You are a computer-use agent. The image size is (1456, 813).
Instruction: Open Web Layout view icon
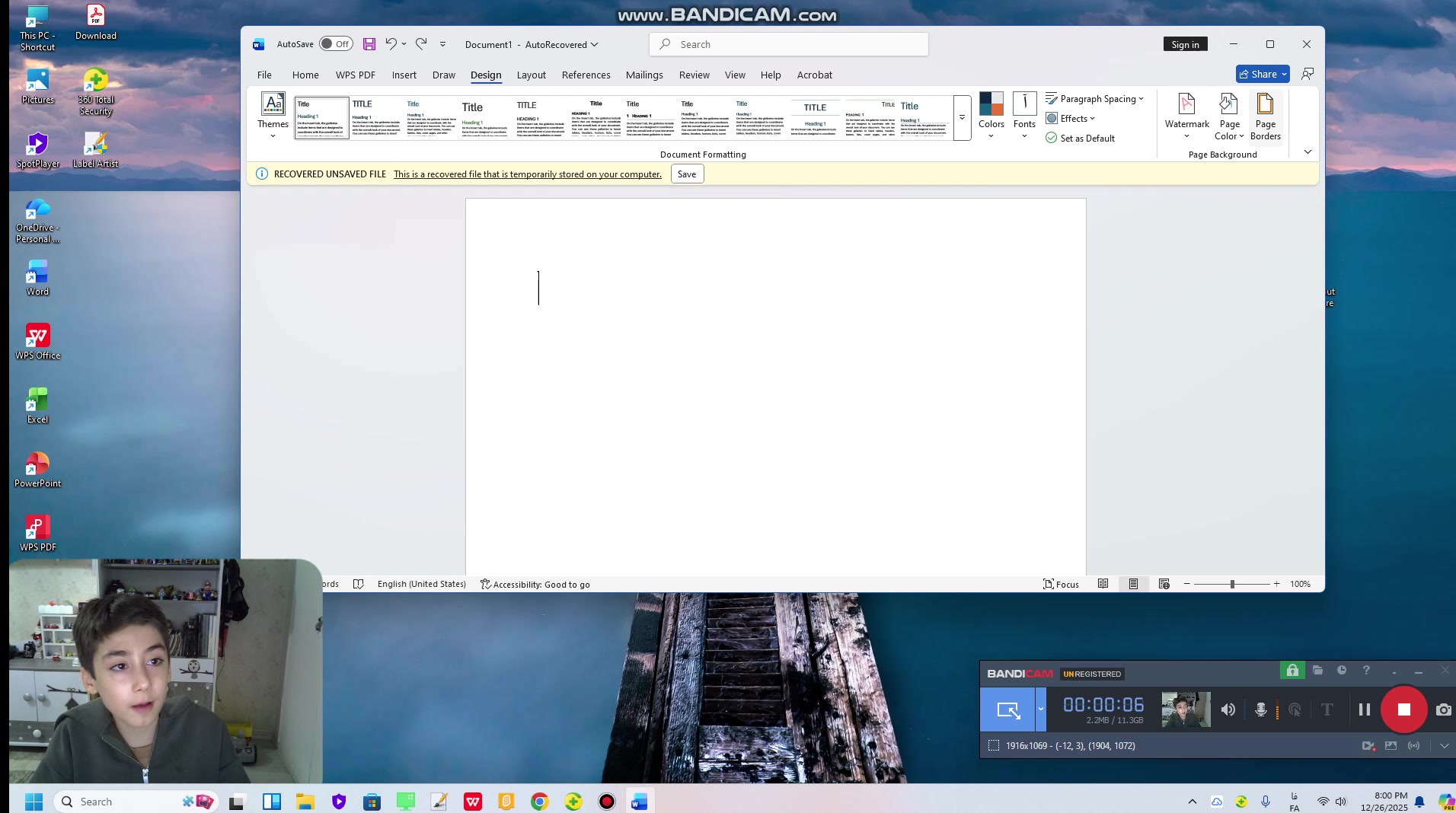coord(1164,584)
